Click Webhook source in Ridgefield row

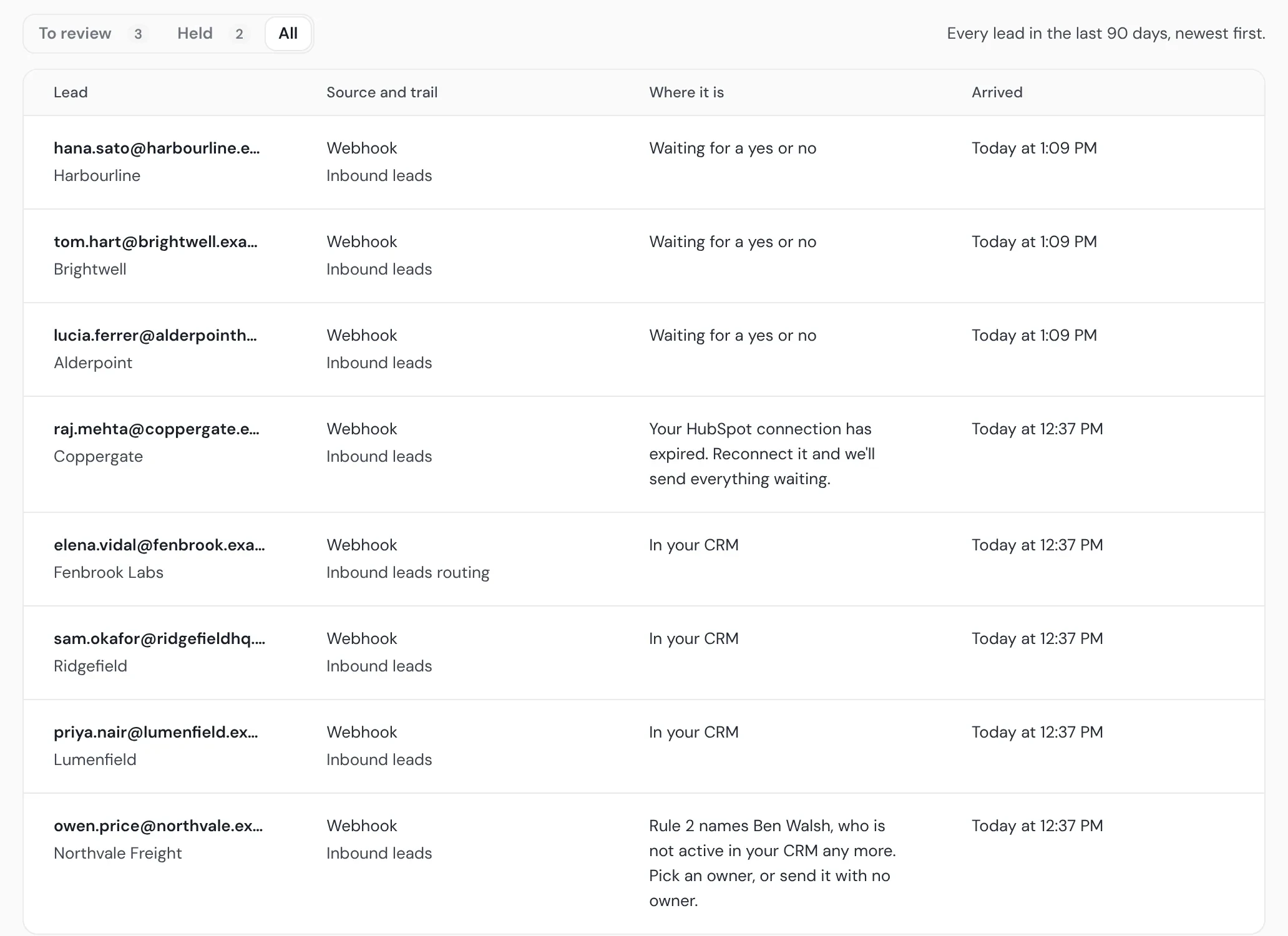362,638
